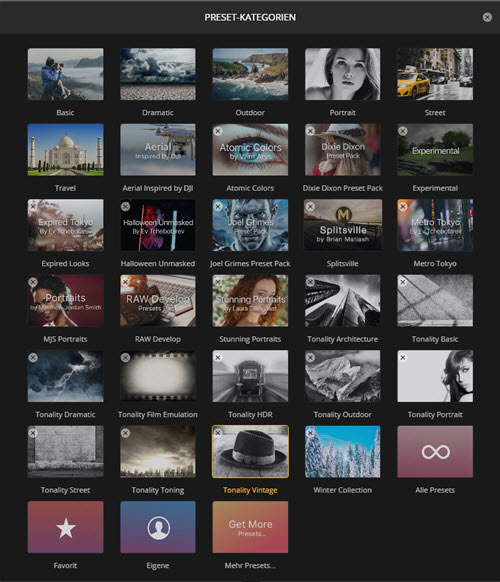Open Joel Grimes Preset Pack thumbnail
The height and width of the screenshot is (582, 500).
tap(250, 225)
